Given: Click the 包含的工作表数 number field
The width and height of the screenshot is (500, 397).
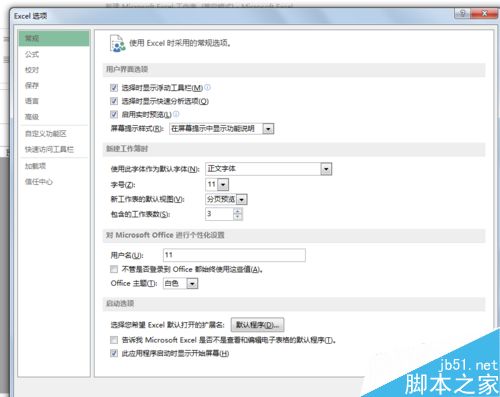Looking at the screenshot, I should tap(219, 214).
